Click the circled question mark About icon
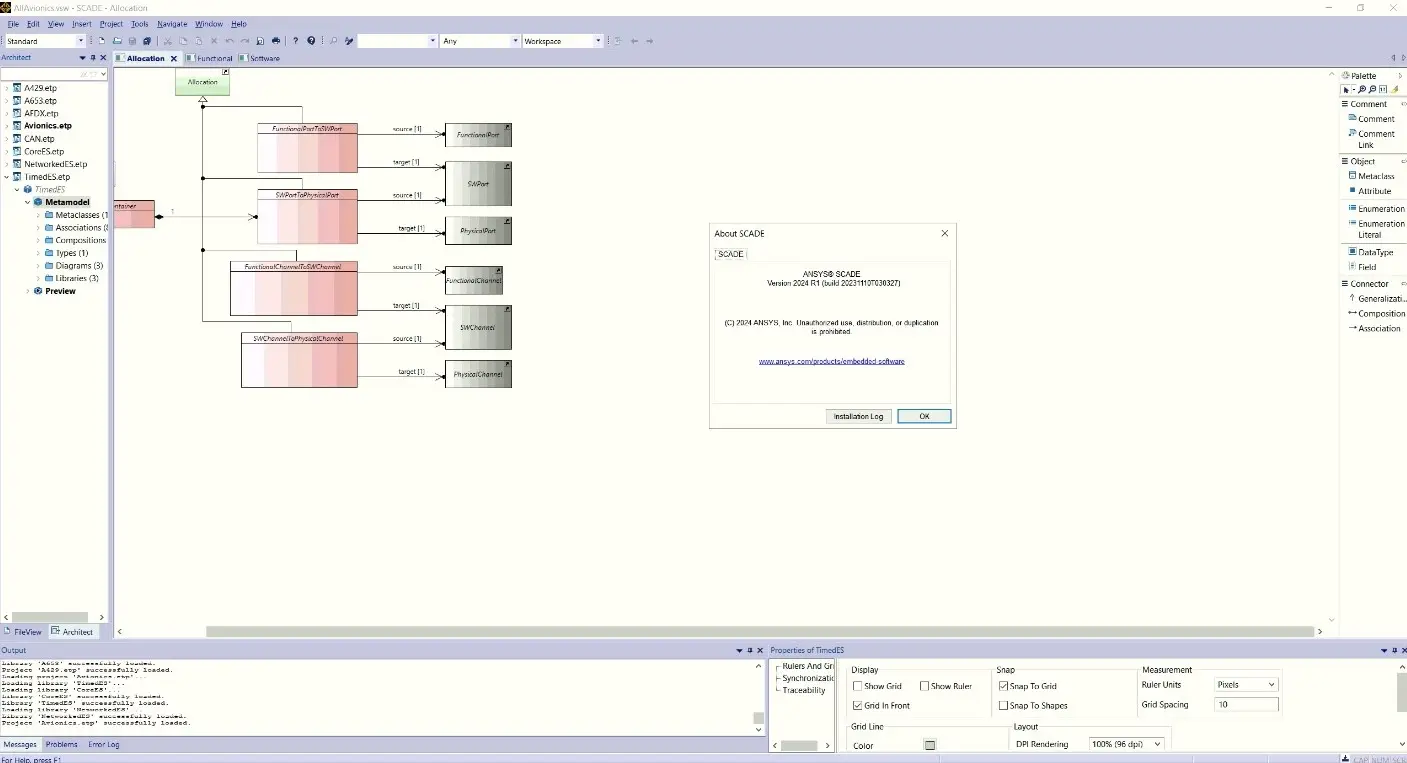Viewport: 1407px width, 763px height. point(311,41)
